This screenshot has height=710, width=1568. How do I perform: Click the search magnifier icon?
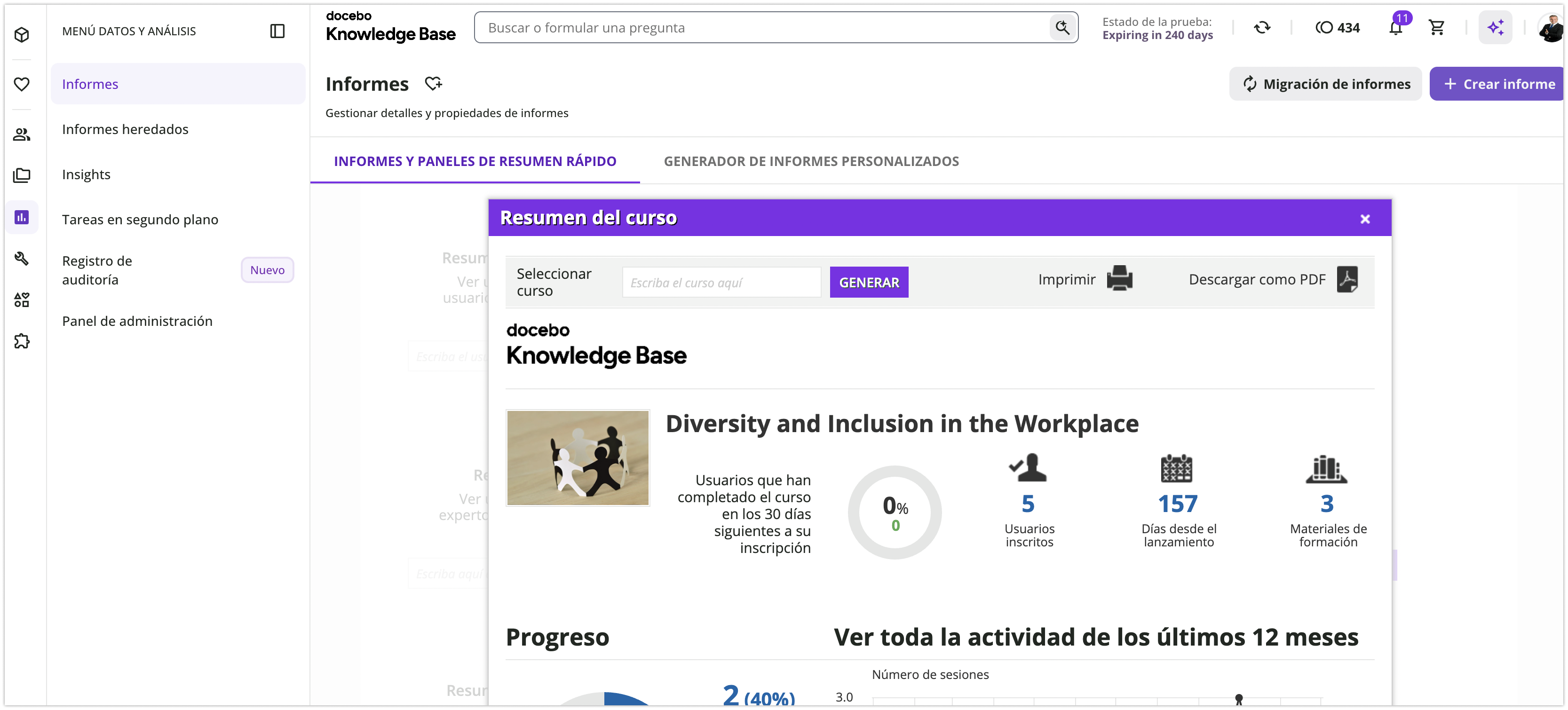point(1062,27)
